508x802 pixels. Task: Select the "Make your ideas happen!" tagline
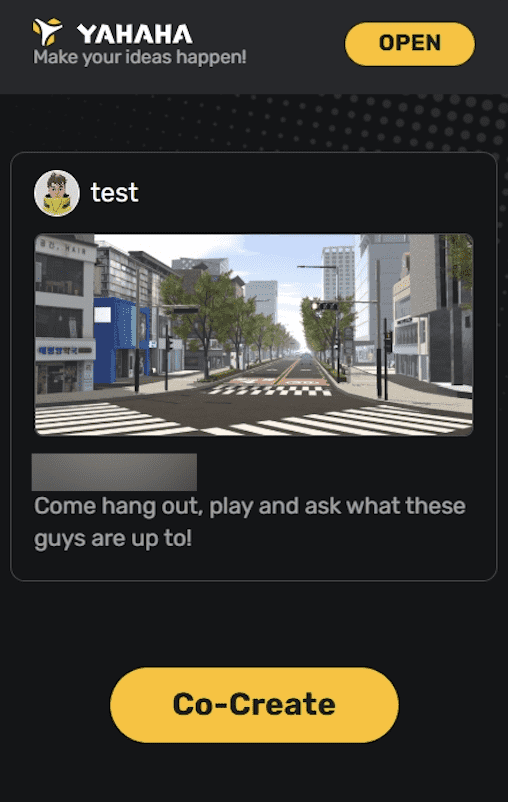coord(140,57)
